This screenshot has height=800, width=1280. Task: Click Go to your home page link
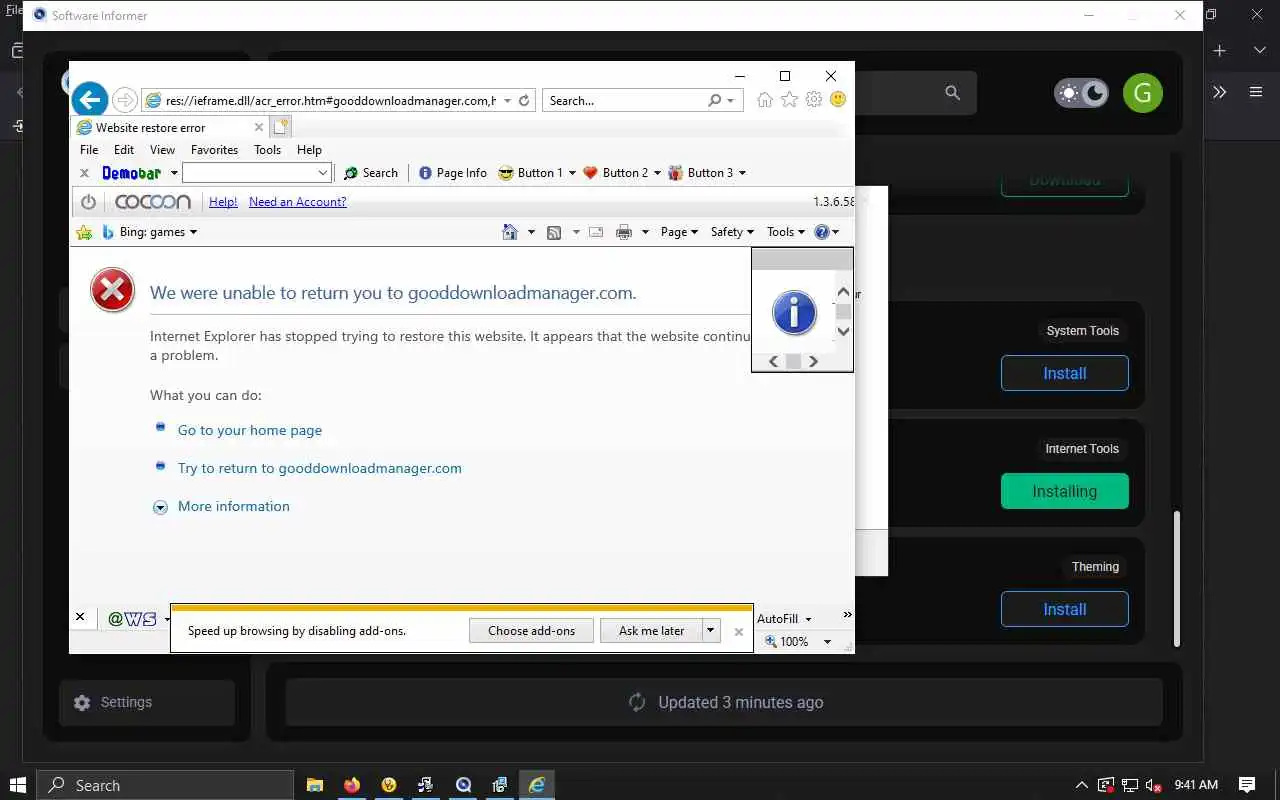click(250, 430)
